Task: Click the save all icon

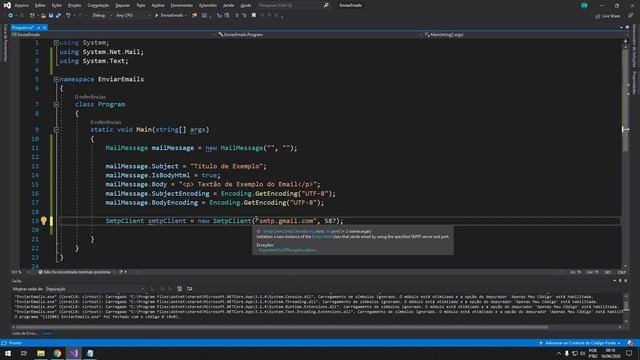Action: coord(58,16)
